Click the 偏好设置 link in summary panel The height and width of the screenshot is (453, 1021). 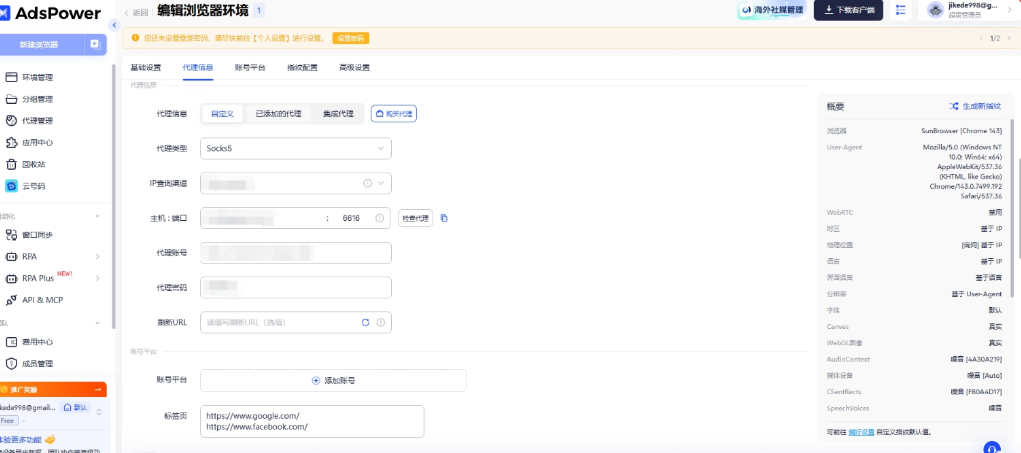pyautogui.click(x=861, y=432)
